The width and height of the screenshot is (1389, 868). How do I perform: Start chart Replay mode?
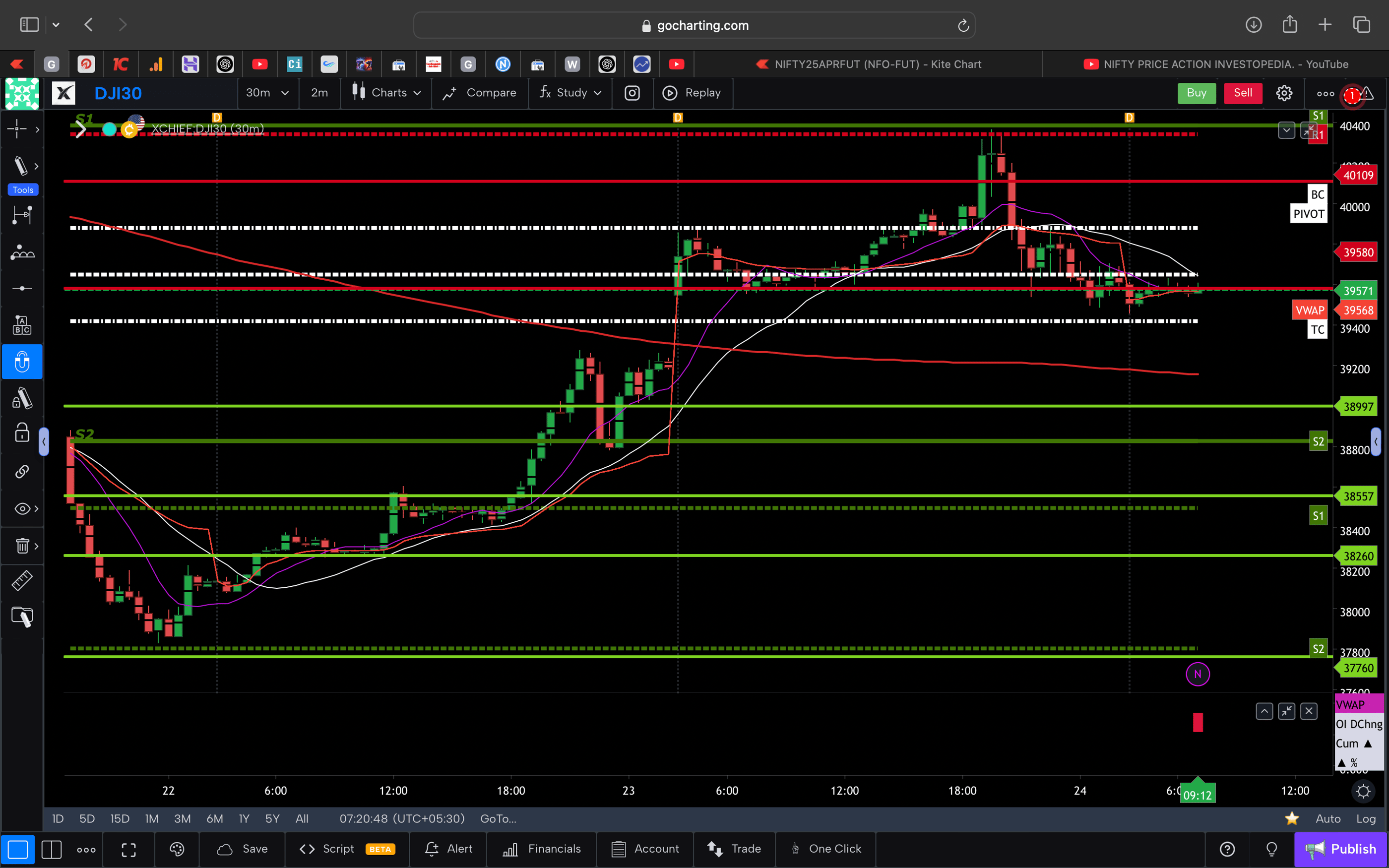pos(693,92)
